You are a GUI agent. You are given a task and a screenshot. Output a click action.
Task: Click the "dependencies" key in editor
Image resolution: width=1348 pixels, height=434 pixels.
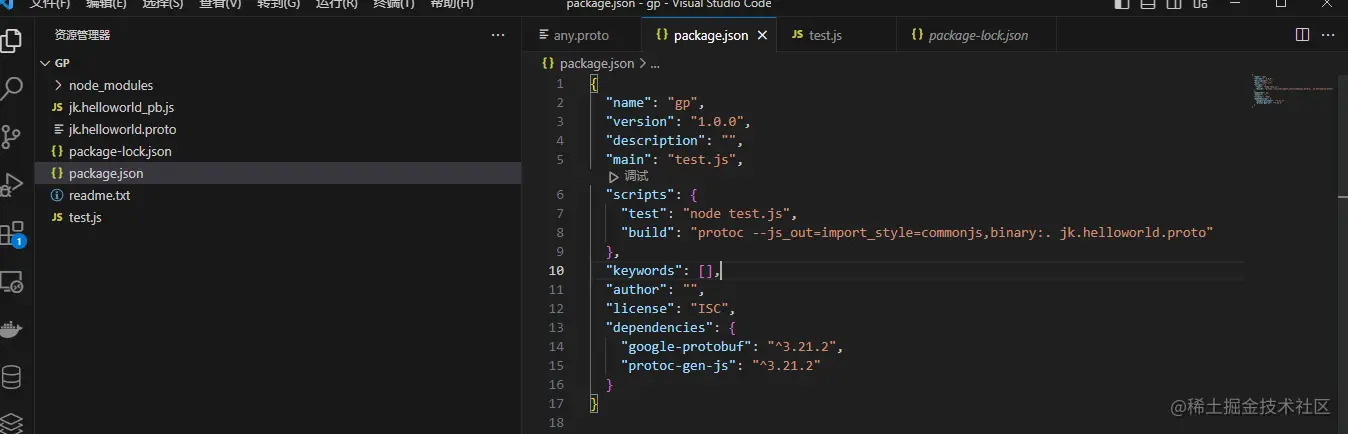658,327
